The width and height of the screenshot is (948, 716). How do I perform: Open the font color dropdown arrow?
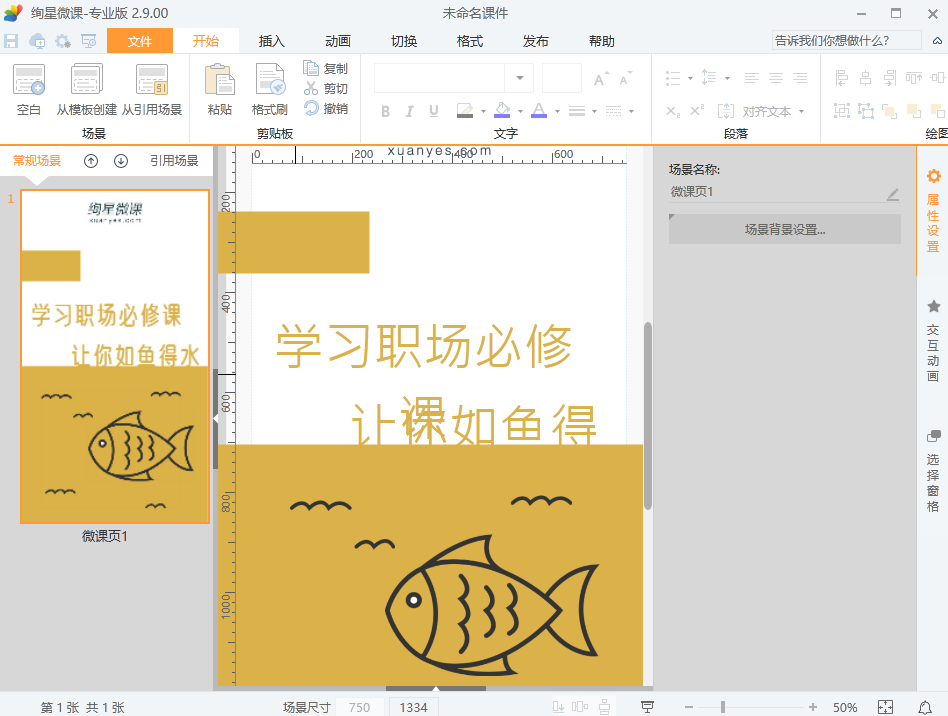[x=556, y=111]
